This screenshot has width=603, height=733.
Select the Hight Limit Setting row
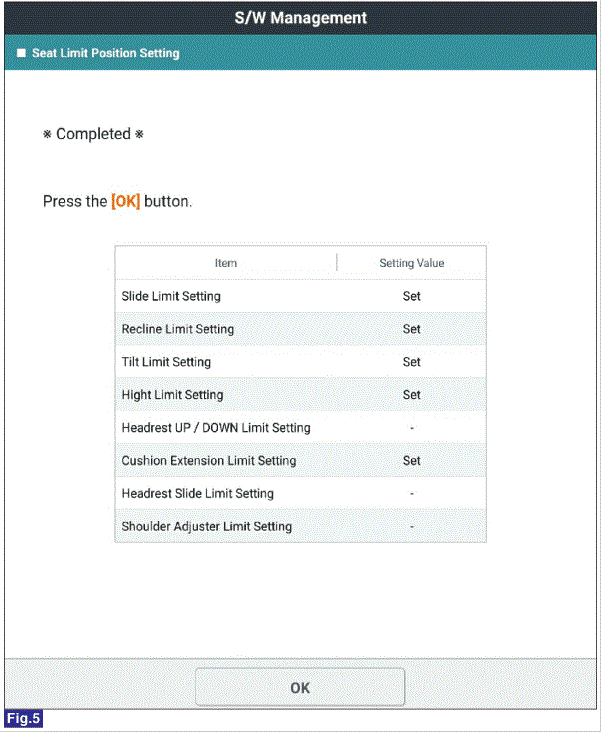click(301, 395)
